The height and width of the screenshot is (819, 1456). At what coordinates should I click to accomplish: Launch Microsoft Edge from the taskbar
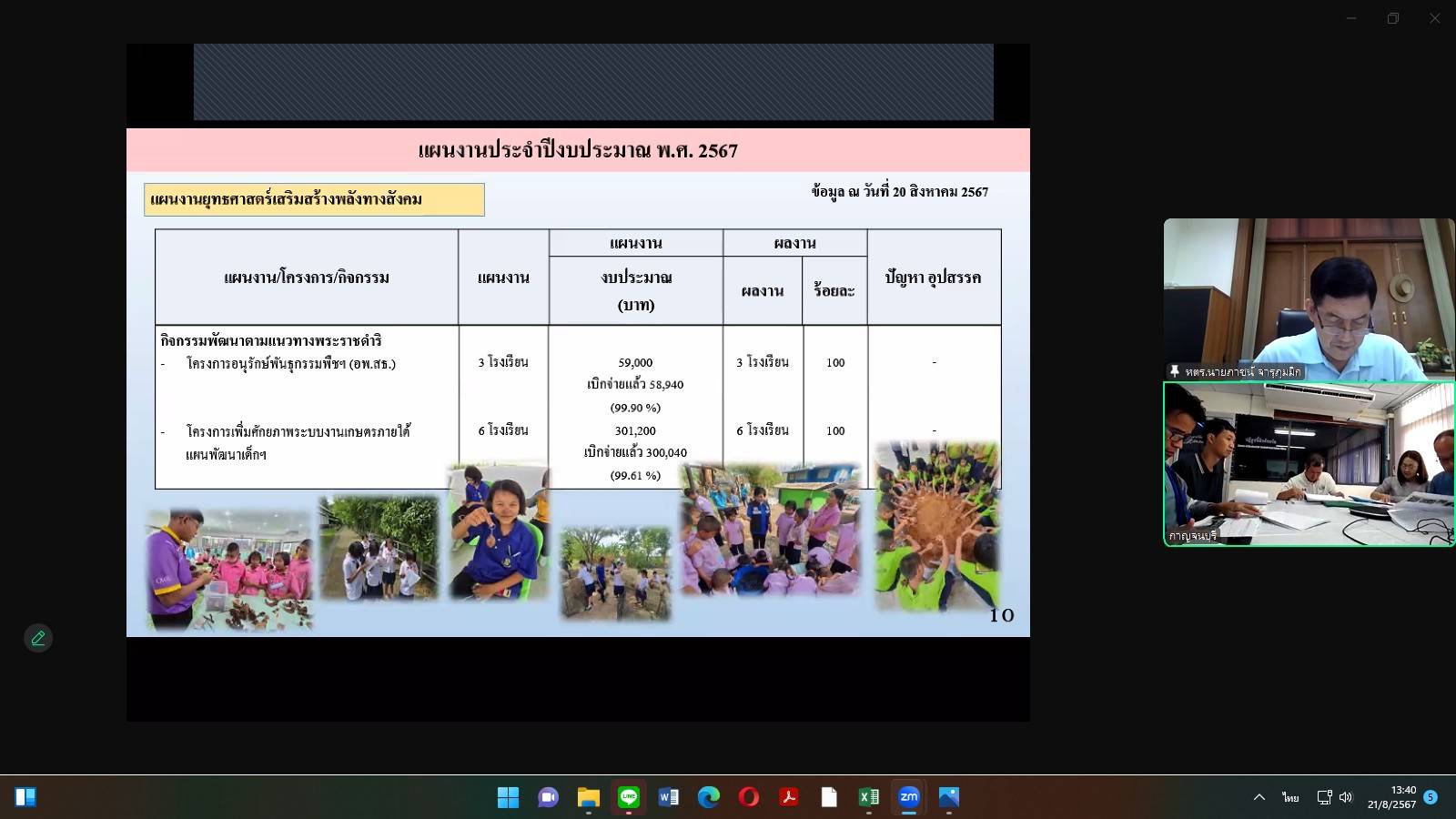[x=708, y=797]
